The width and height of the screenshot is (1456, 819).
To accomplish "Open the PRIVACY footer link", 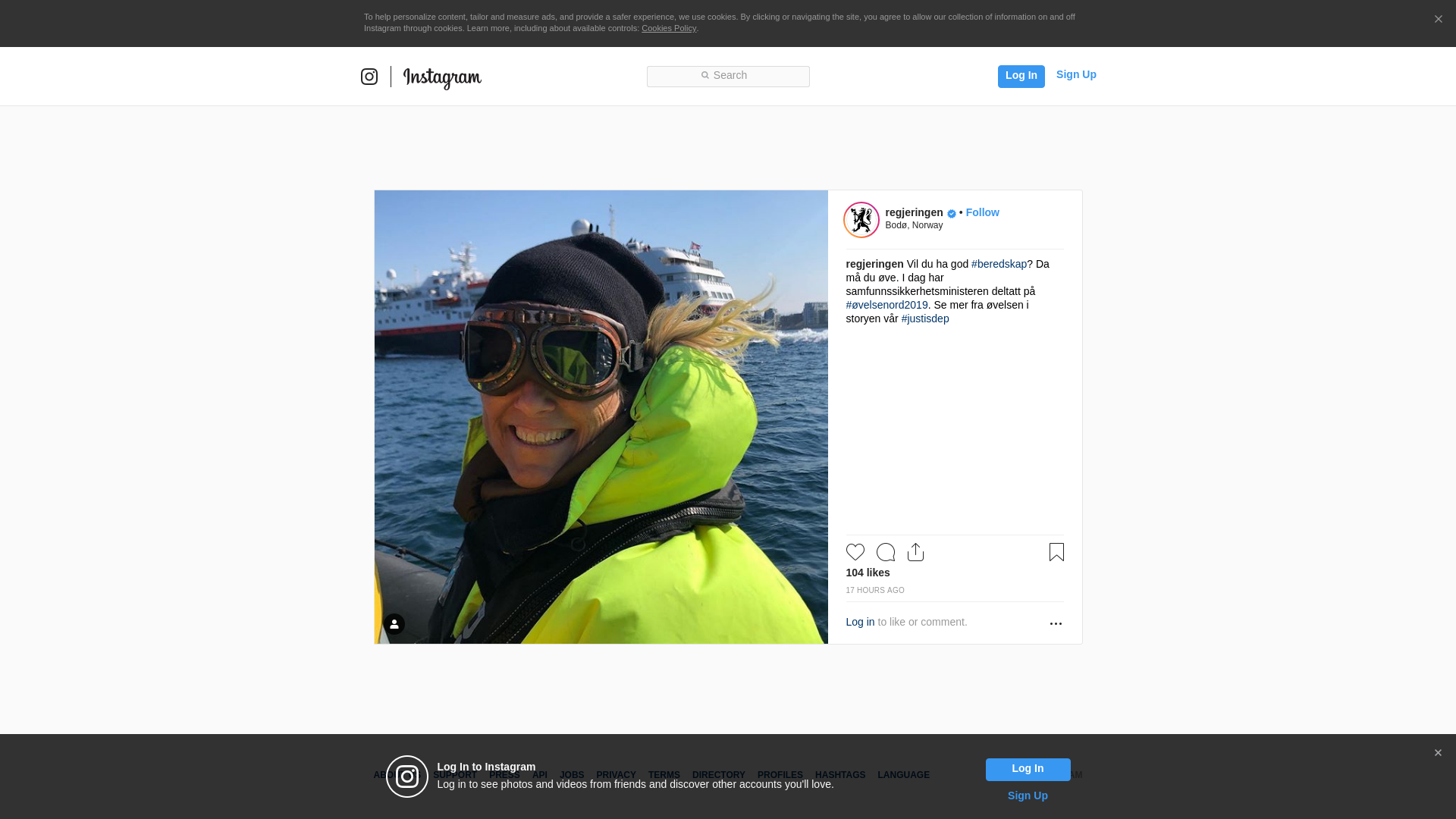I will (616, 775).
